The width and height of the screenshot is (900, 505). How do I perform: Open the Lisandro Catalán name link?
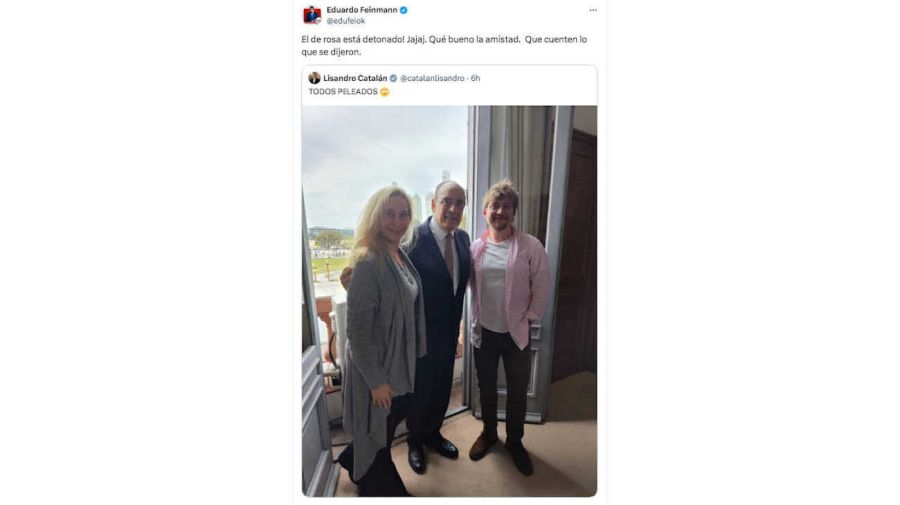pos(355,78)
